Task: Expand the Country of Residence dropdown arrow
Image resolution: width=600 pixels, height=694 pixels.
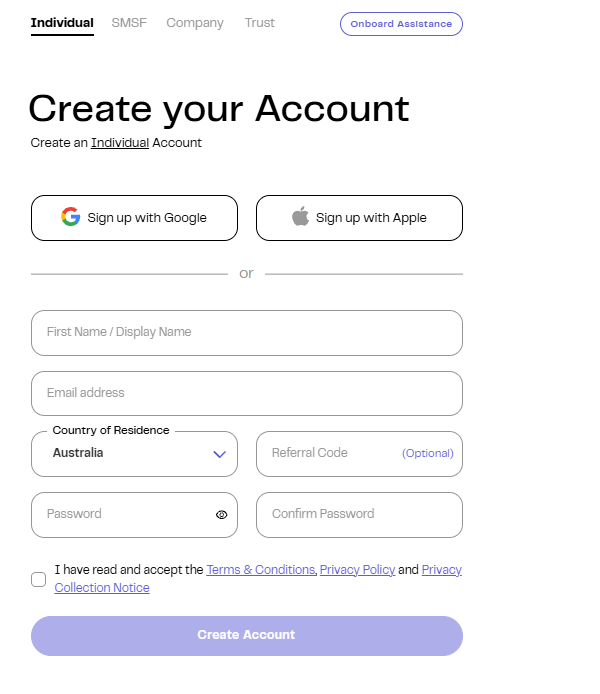Action: tap(220, 454)
